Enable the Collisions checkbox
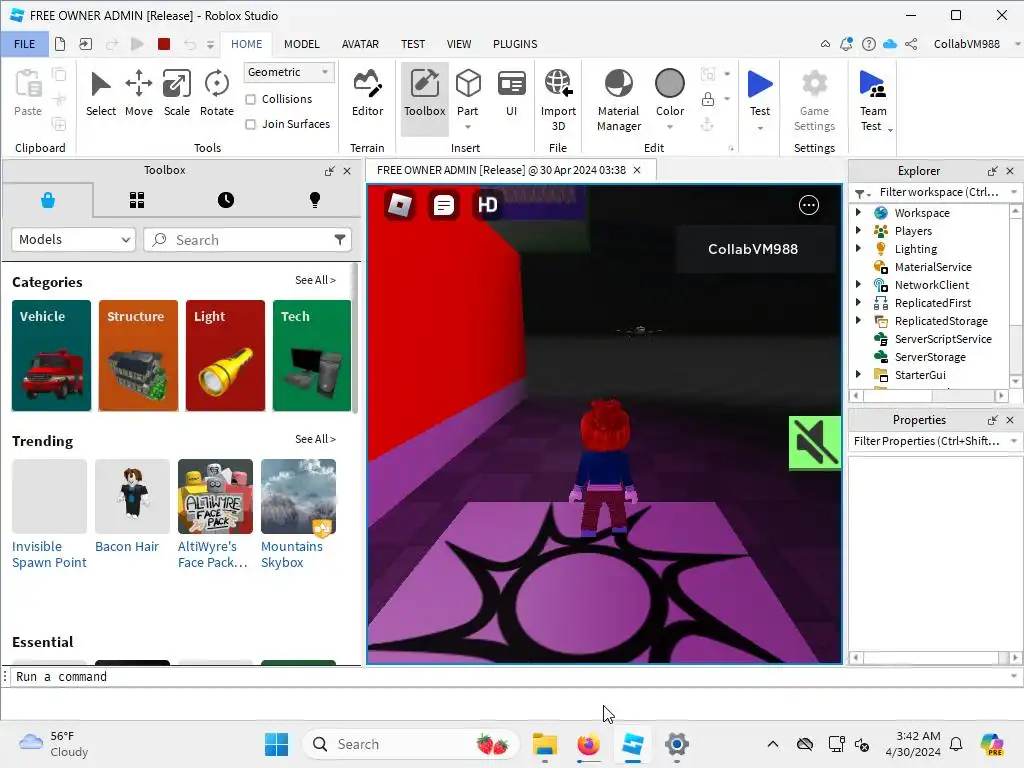The image size is (1024, 768). coord(250,99)
